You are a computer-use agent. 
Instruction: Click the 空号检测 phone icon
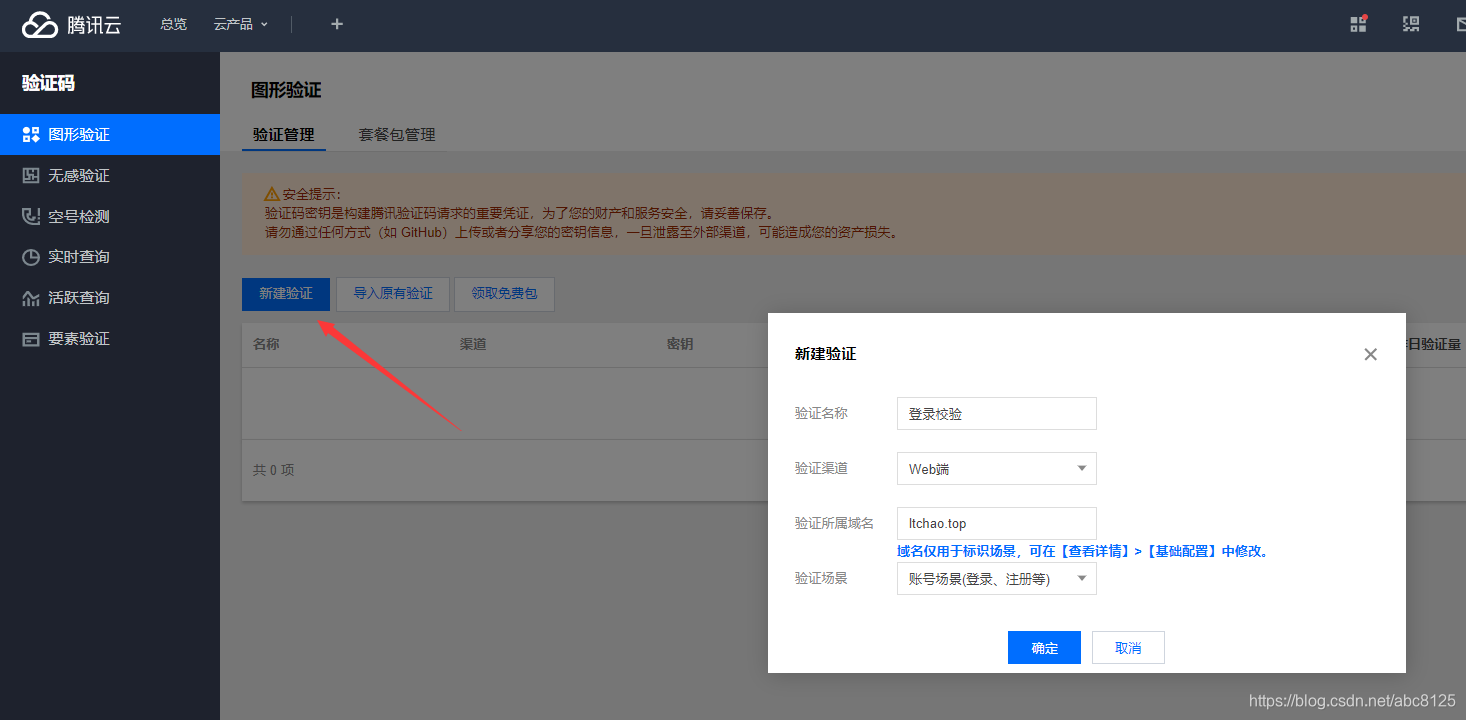click(x=31, y=216)
